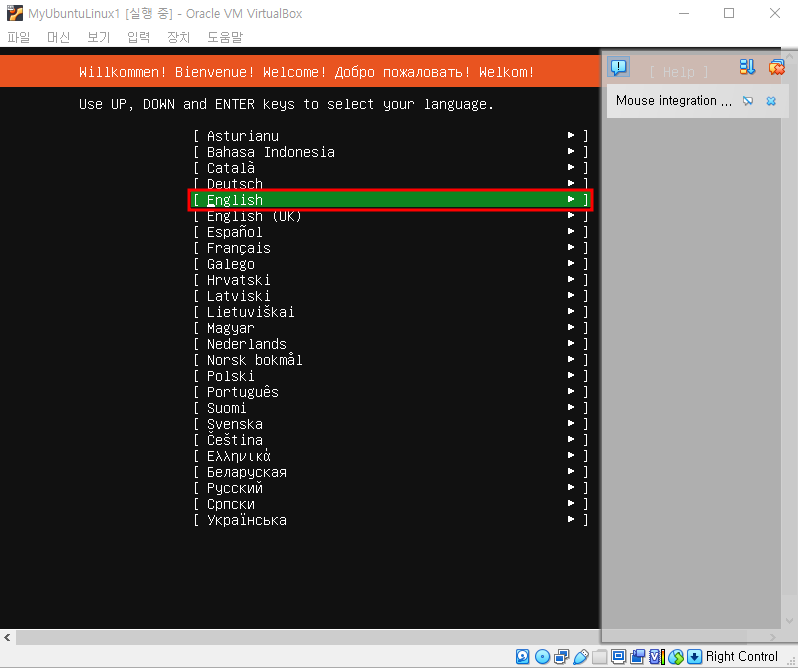Viewport: 798px width, 668px height.
Task: Click the network adapters status icon
Action: pyautogui.click(x=561, y=656)
